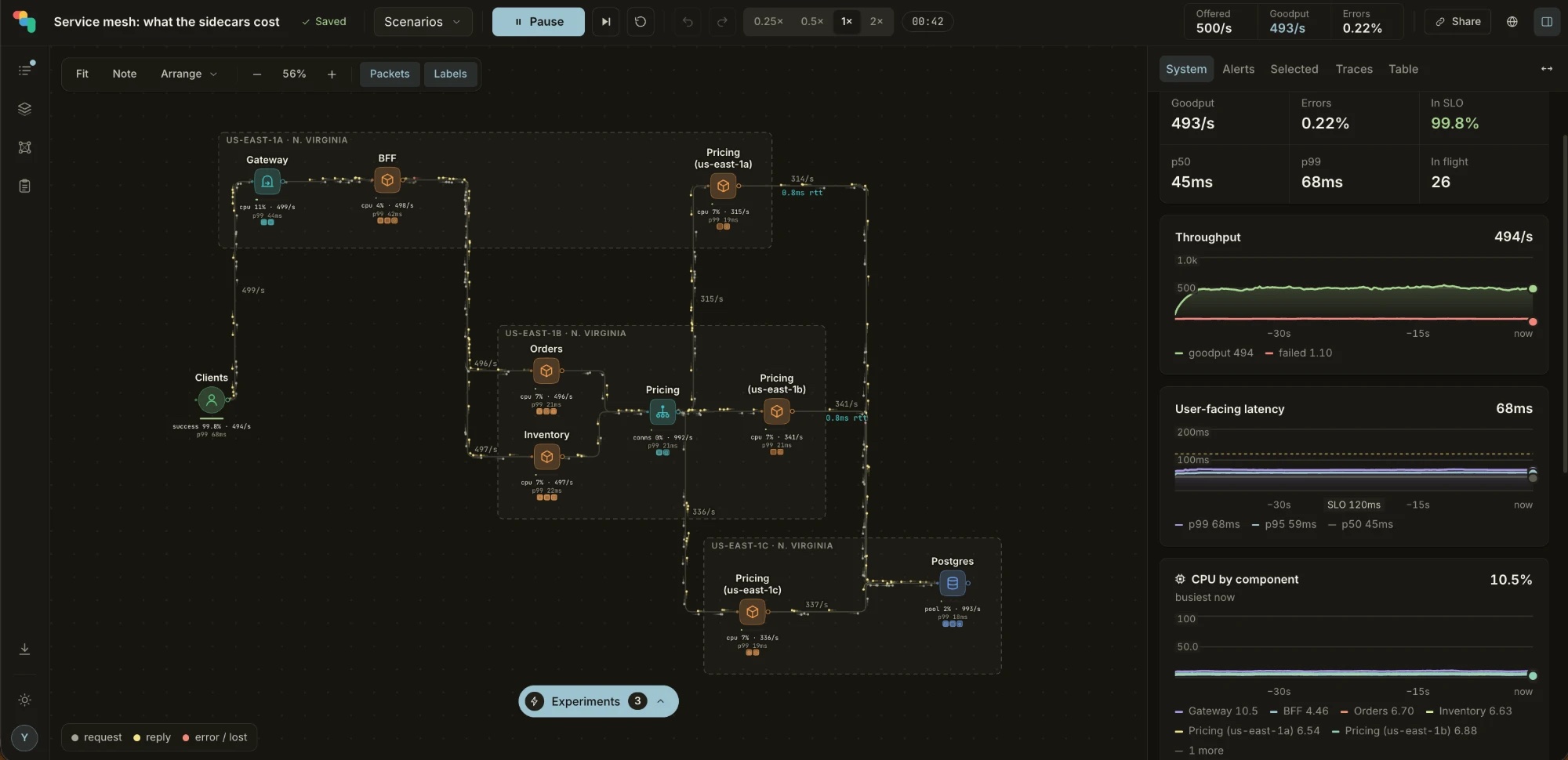Viewport: 1568px width, 760px height.
Task: Add a Note to canvas
Action: click(125, 74)
